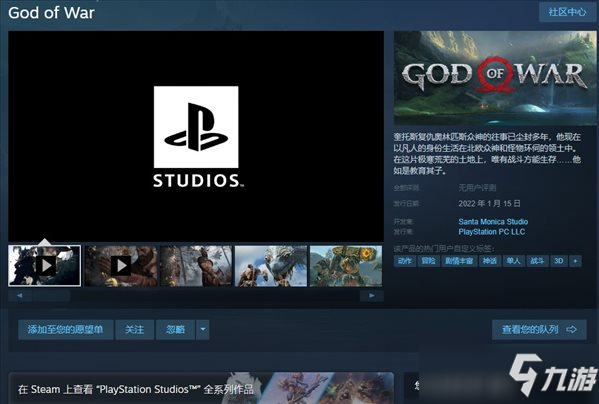Click the God of War page title
The width and height of the screenshot is (599, 404).
51,13
